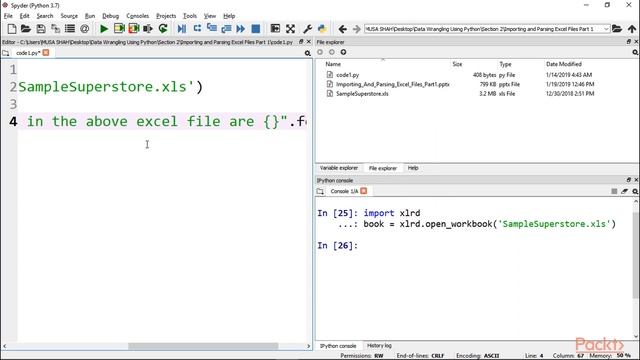Select the Console 1/A tab
The image size is (640, 360).
(x=344, y=191)
